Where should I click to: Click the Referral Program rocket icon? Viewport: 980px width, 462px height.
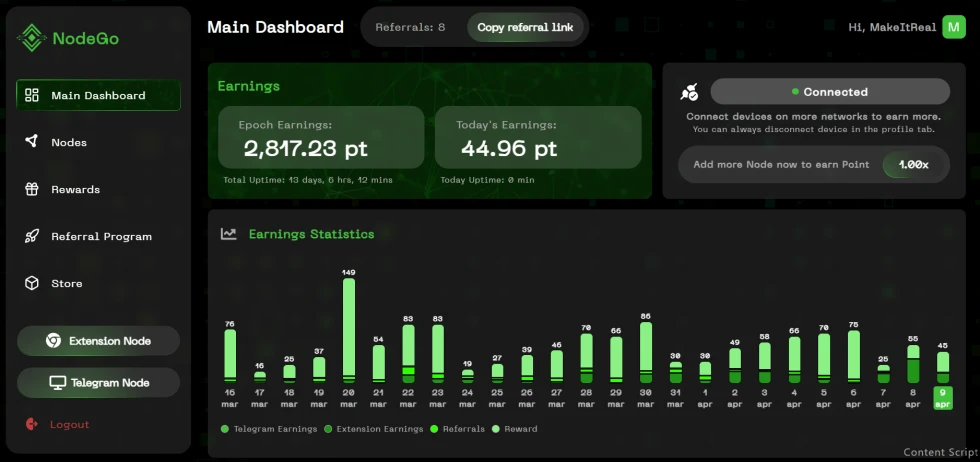tap(31, 236)
